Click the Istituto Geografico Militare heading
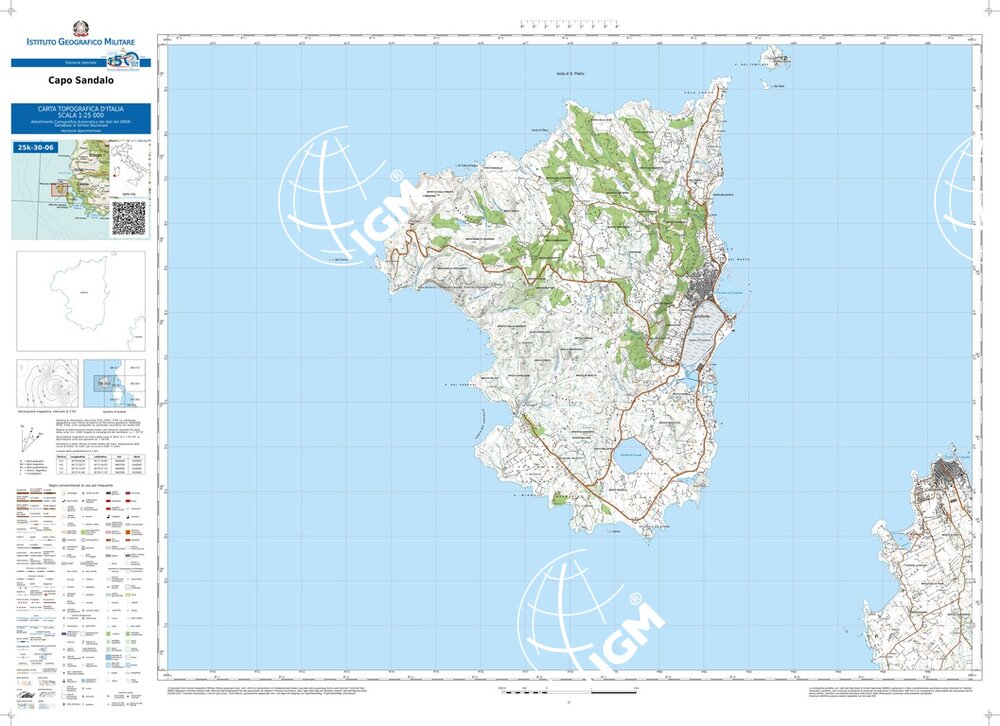1000x726 pixels. 80,42
